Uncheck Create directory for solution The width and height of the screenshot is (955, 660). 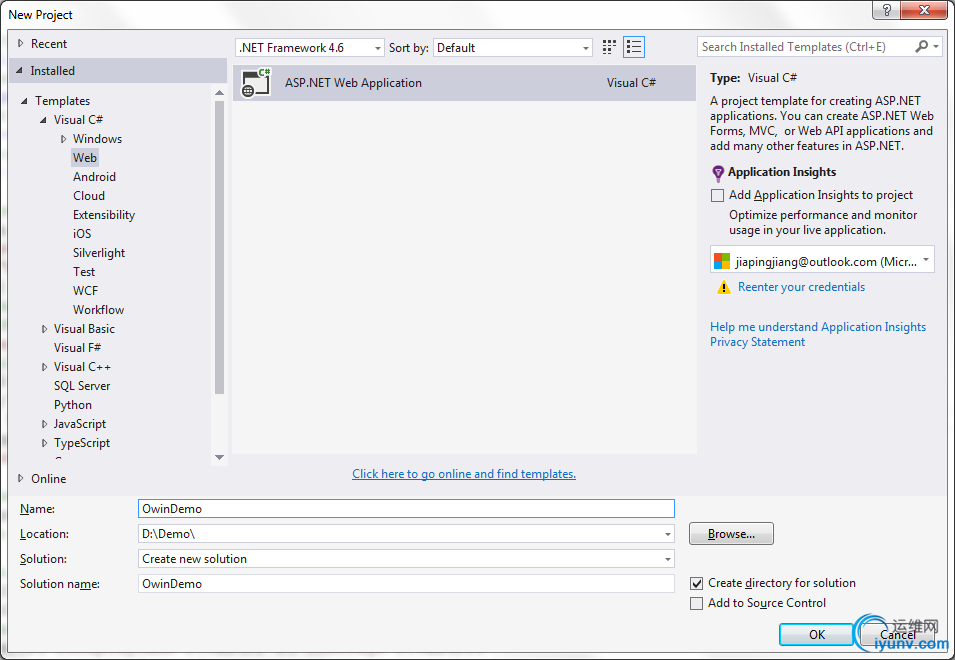696,583
